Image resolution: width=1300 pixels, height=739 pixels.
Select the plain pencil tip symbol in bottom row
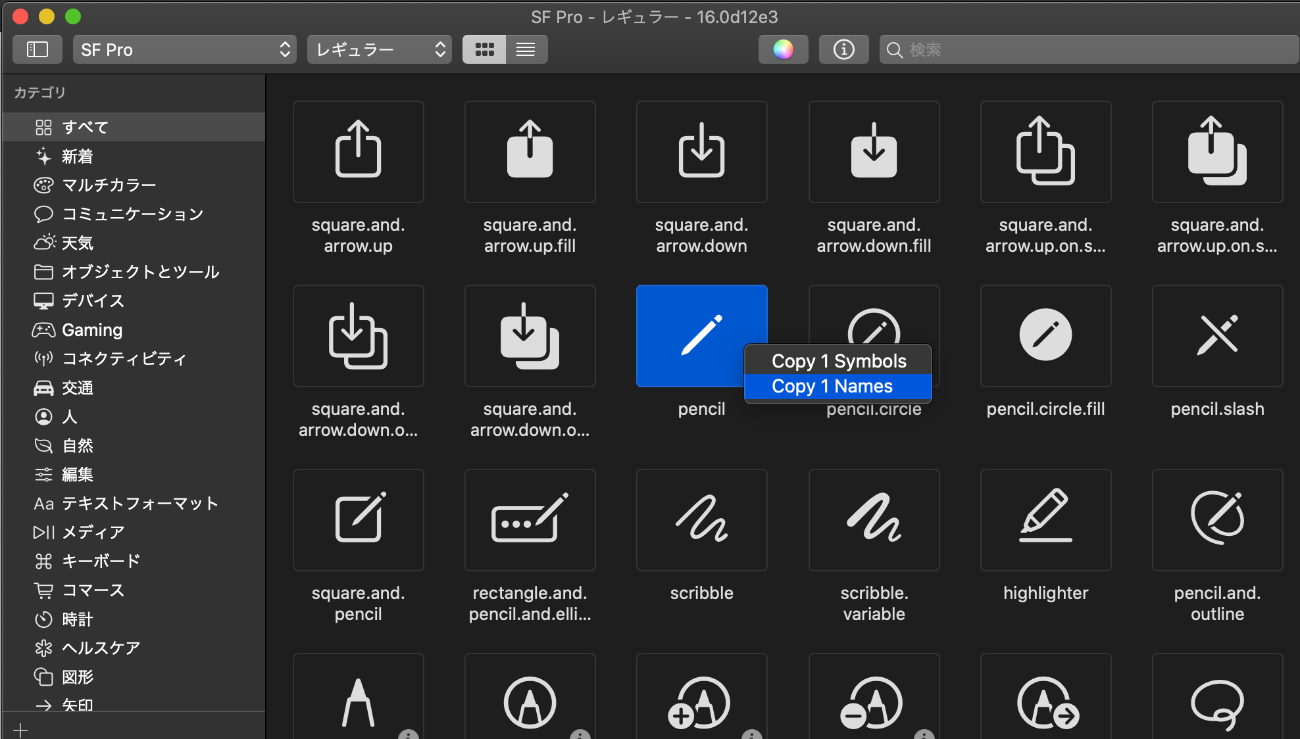pyautogui.click(x=358, y=697)
